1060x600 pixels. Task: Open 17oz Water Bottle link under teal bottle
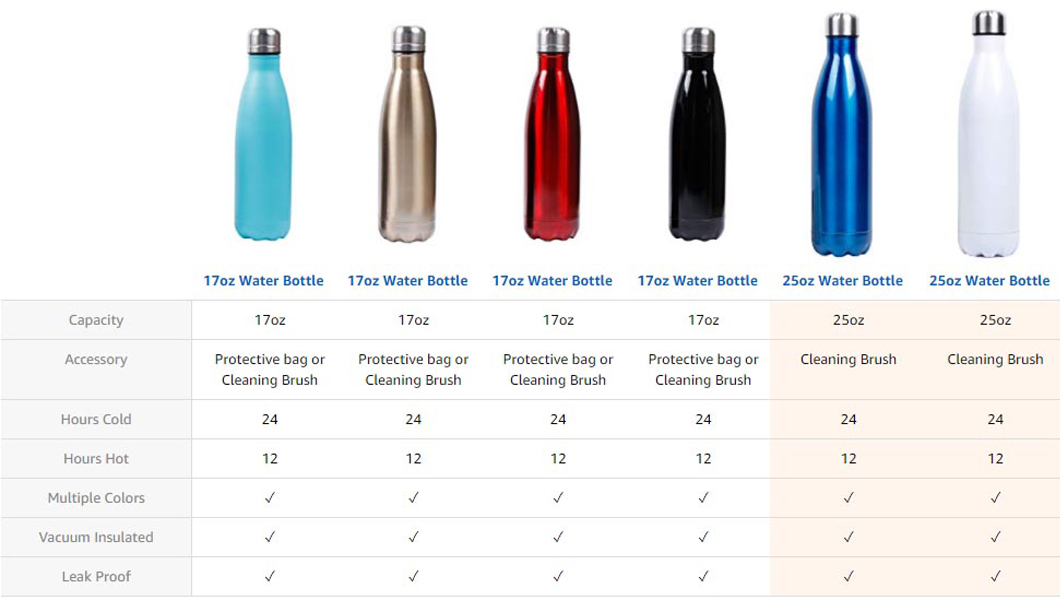[x=264, y=280]
